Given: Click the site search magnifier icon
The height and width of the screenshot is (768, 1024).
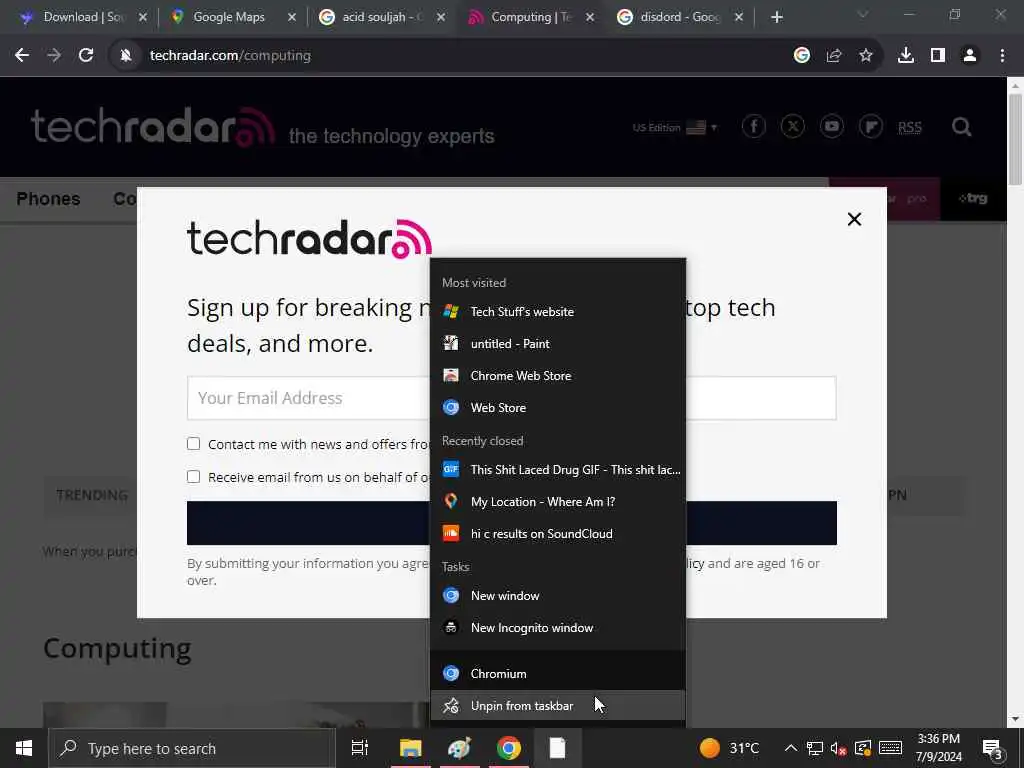Looking at the screenshot, I should click(x=961, y=127).
